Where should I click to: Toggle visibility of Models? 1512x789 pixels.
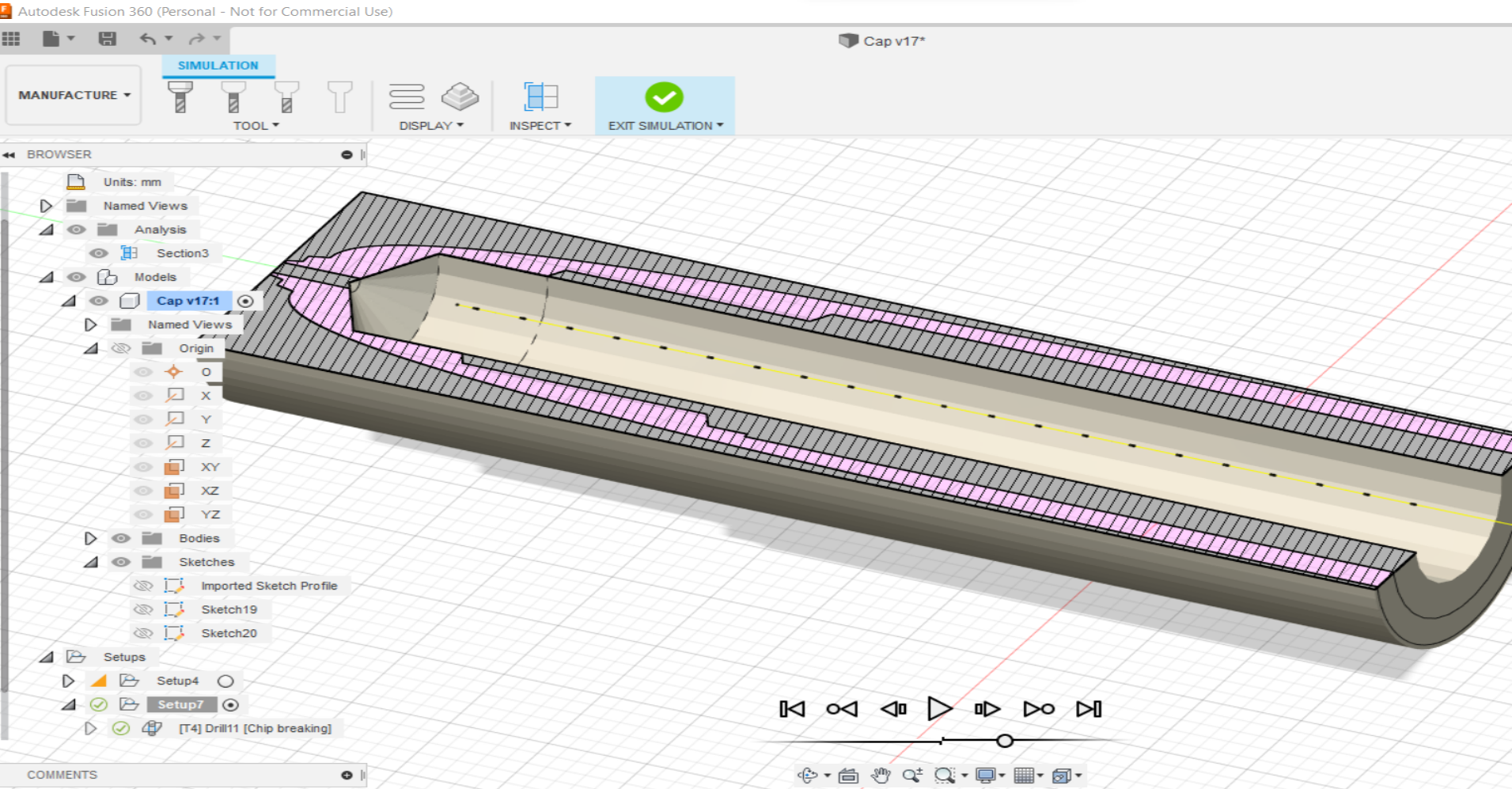[x=76, y=277]
